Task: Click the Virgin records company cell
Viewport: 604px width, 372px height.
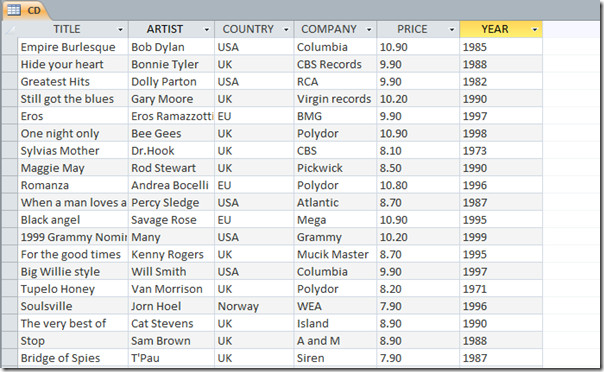Action: point(335,99)
